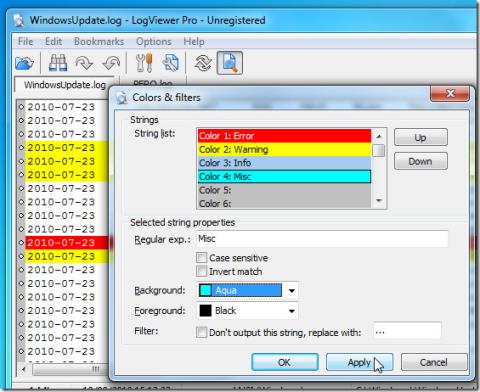Open the Options menu
The height and width of the screenshot is (392, 480).
(154, 41)
